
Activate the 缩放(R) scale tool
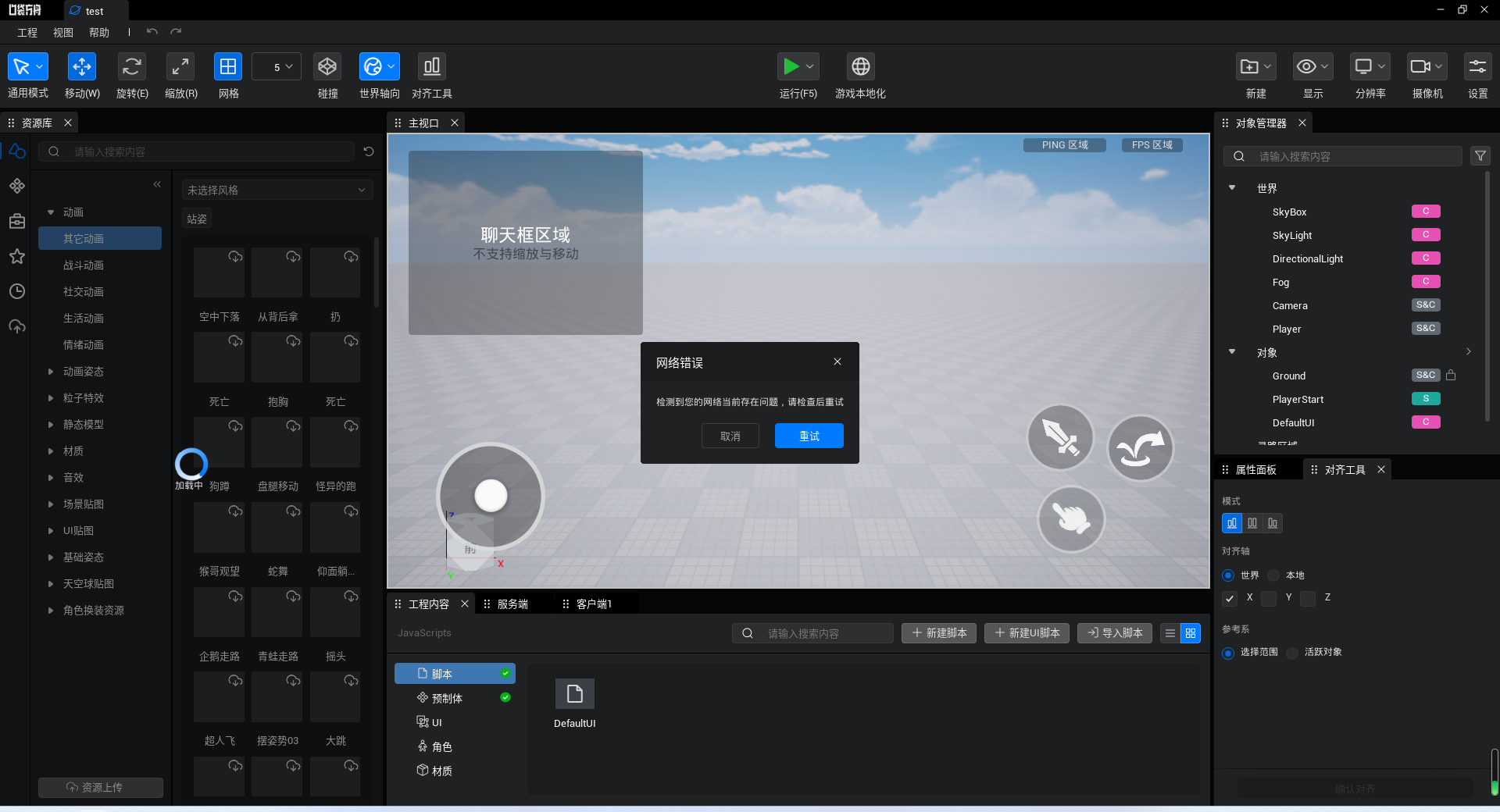click(180, 67)
